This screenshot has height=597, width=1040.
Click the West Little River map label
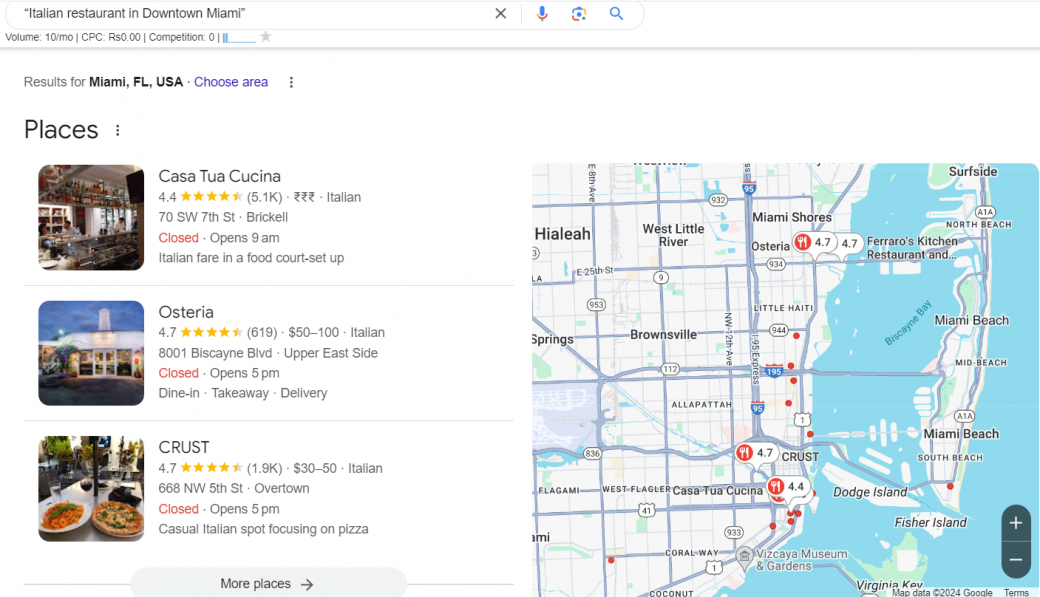[x=673, y=235]
